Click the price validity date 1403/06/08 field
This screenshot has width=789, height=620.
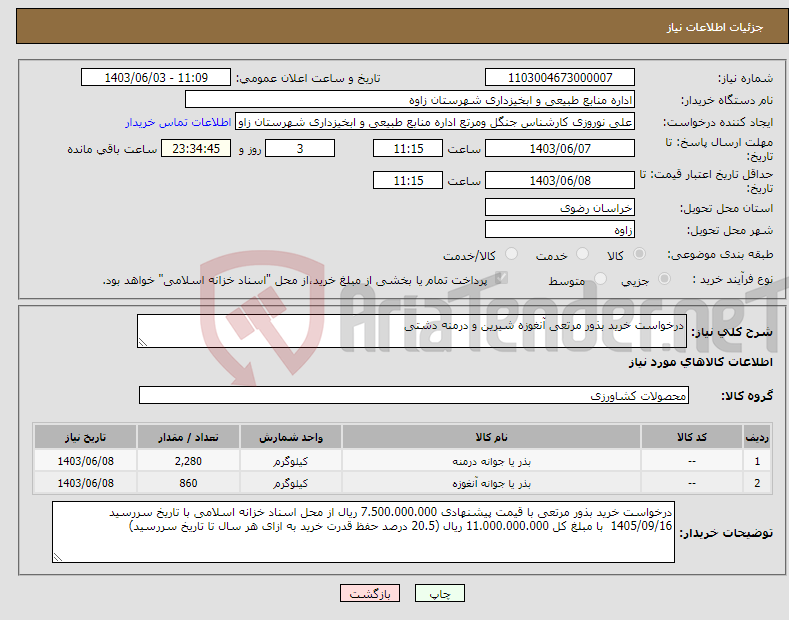560,180
